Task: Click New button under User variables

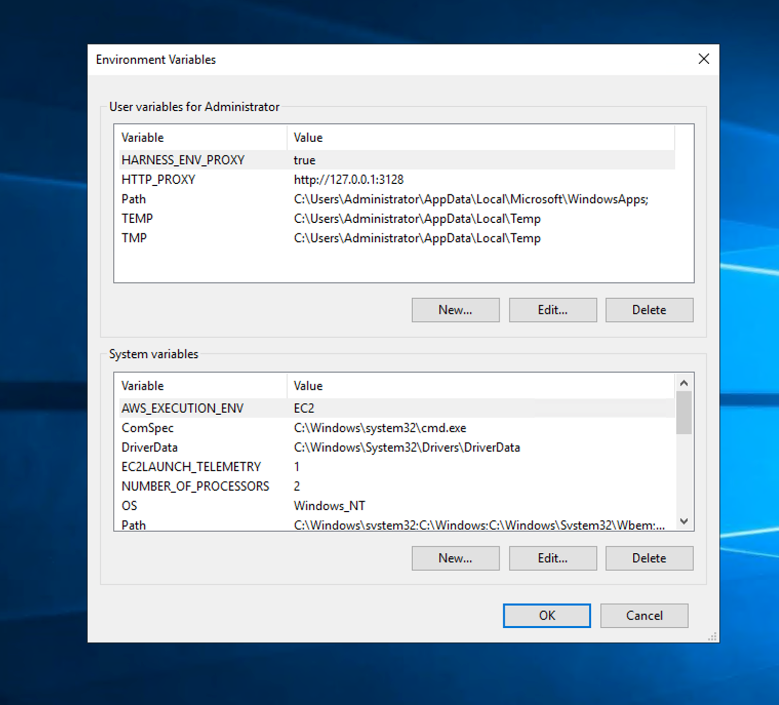Action: [455, 310]
